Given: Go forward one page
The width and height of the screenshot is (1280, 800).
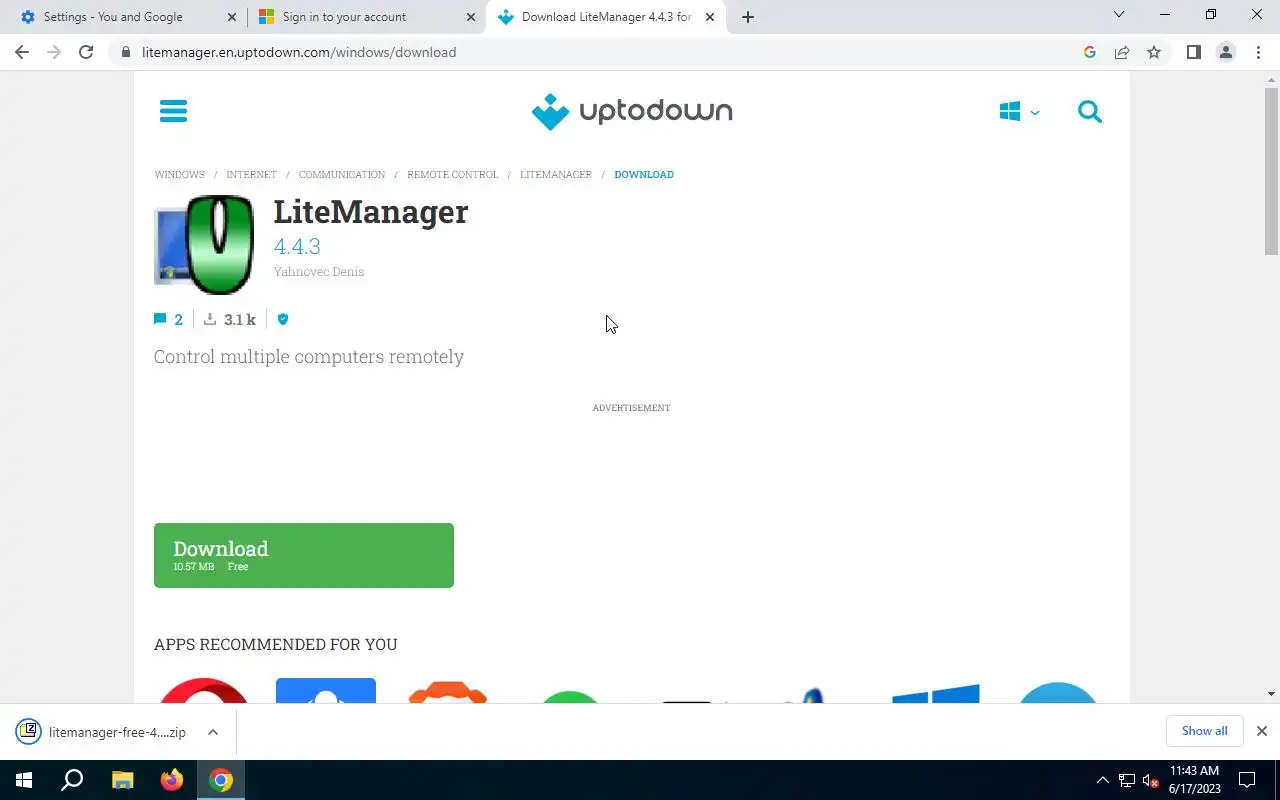Looking at the screenshot, I should pos(54,52).
